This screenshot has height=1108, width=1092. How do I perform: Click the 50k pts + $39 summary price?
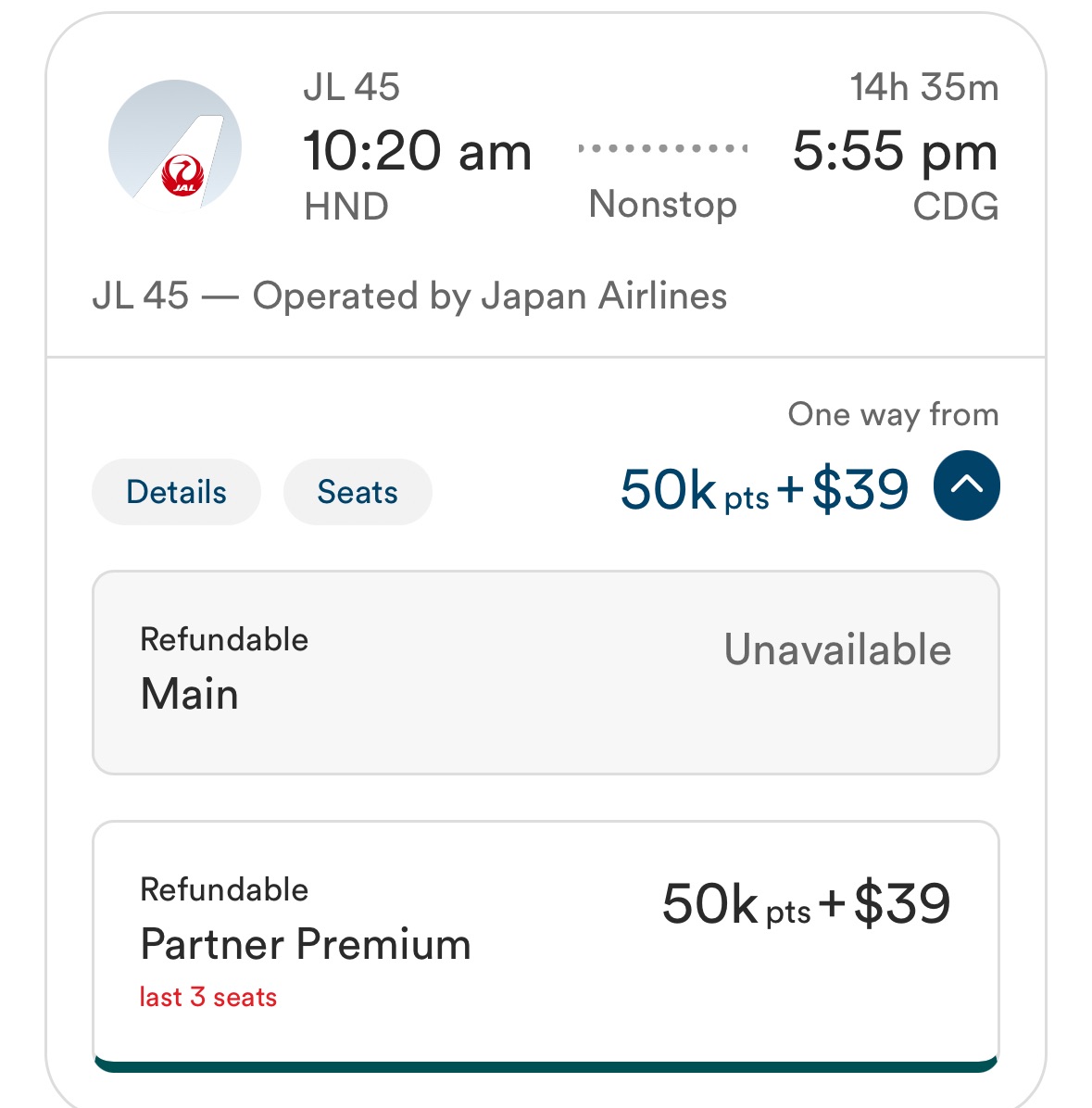tap(764, 490)
